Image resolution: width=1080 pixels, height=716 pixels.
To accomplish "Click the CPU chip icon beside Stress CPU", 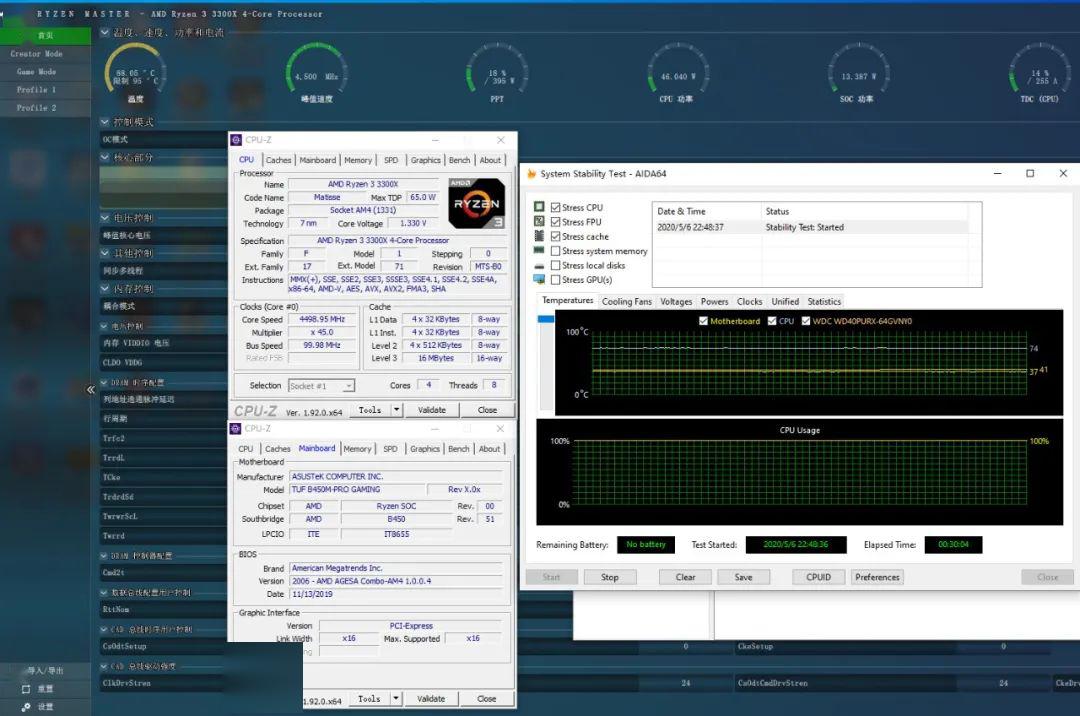I will tap(539, 207).
